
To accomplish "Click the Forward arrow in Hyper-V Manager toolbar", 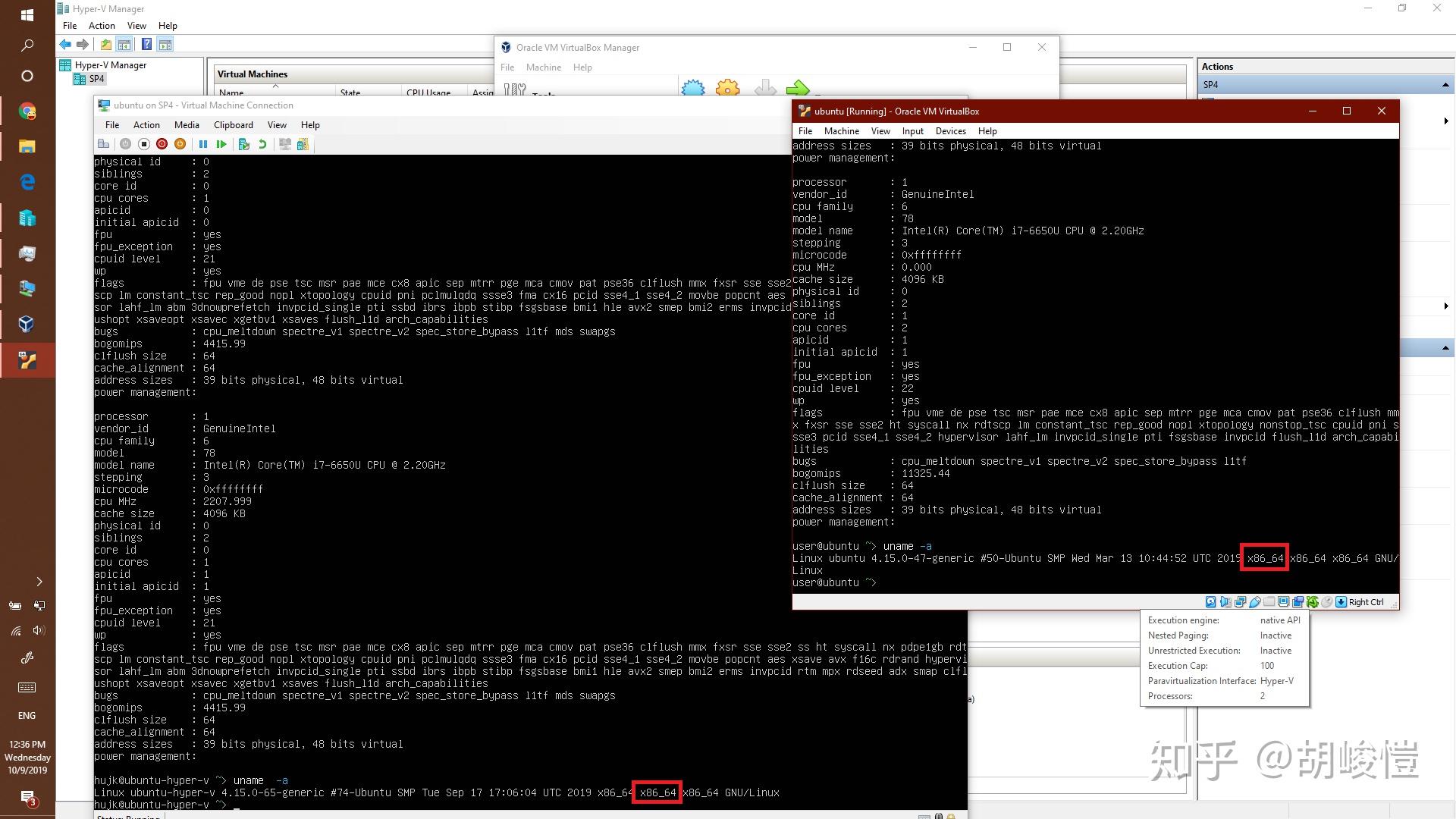I will click(x=83, y=45).
